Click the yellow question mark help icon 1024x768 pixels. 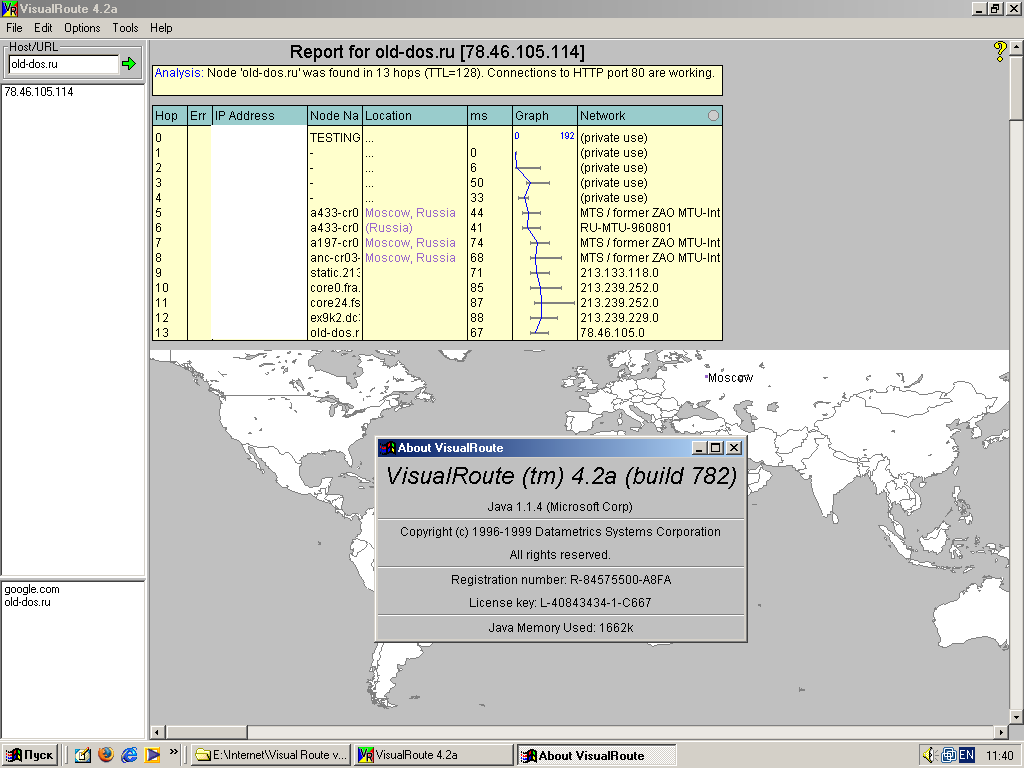click(x=999, y=51)
